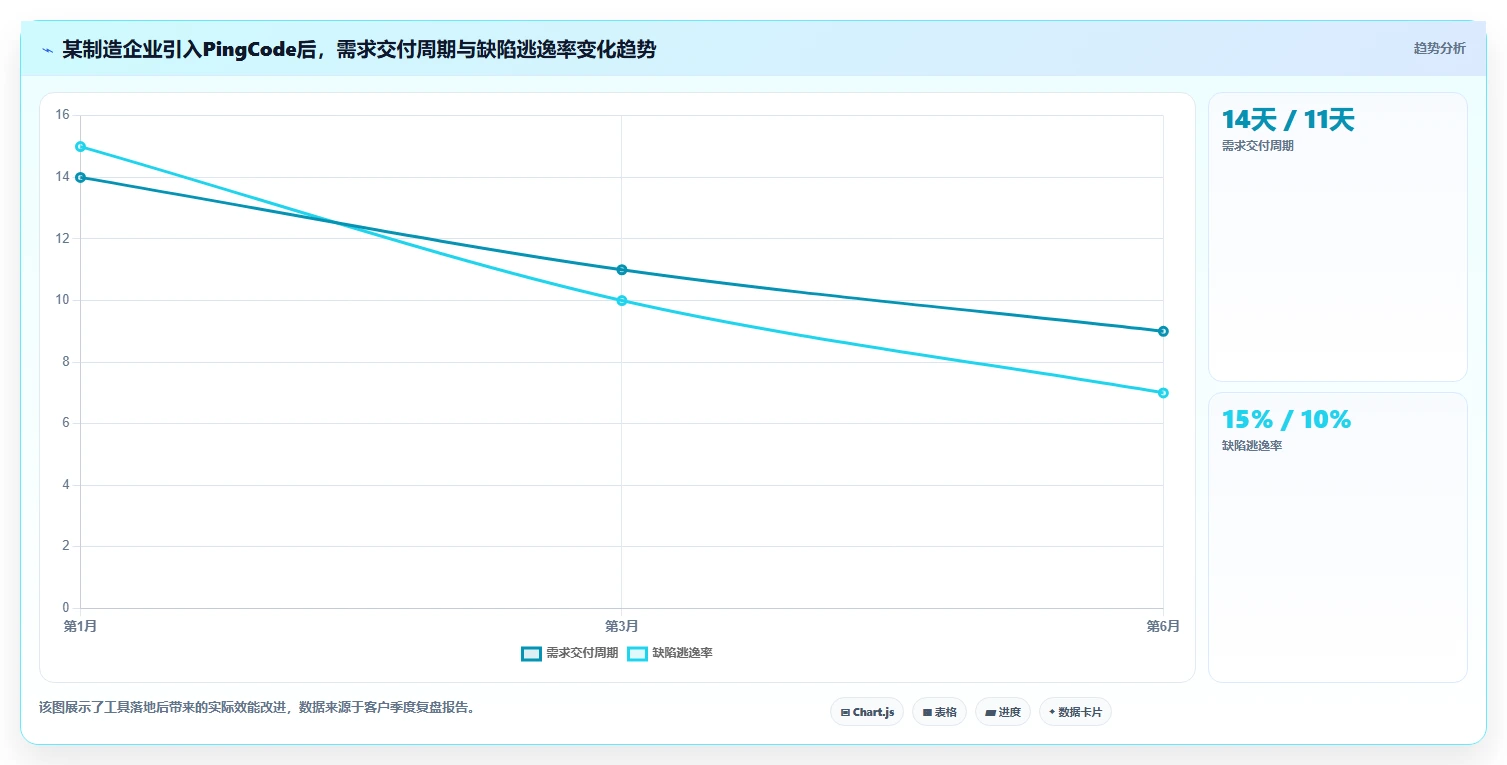The image size is (1507, 765).
Task: Click the 14天 / 11天 metric value
Action: click(x=1288, y=120)
